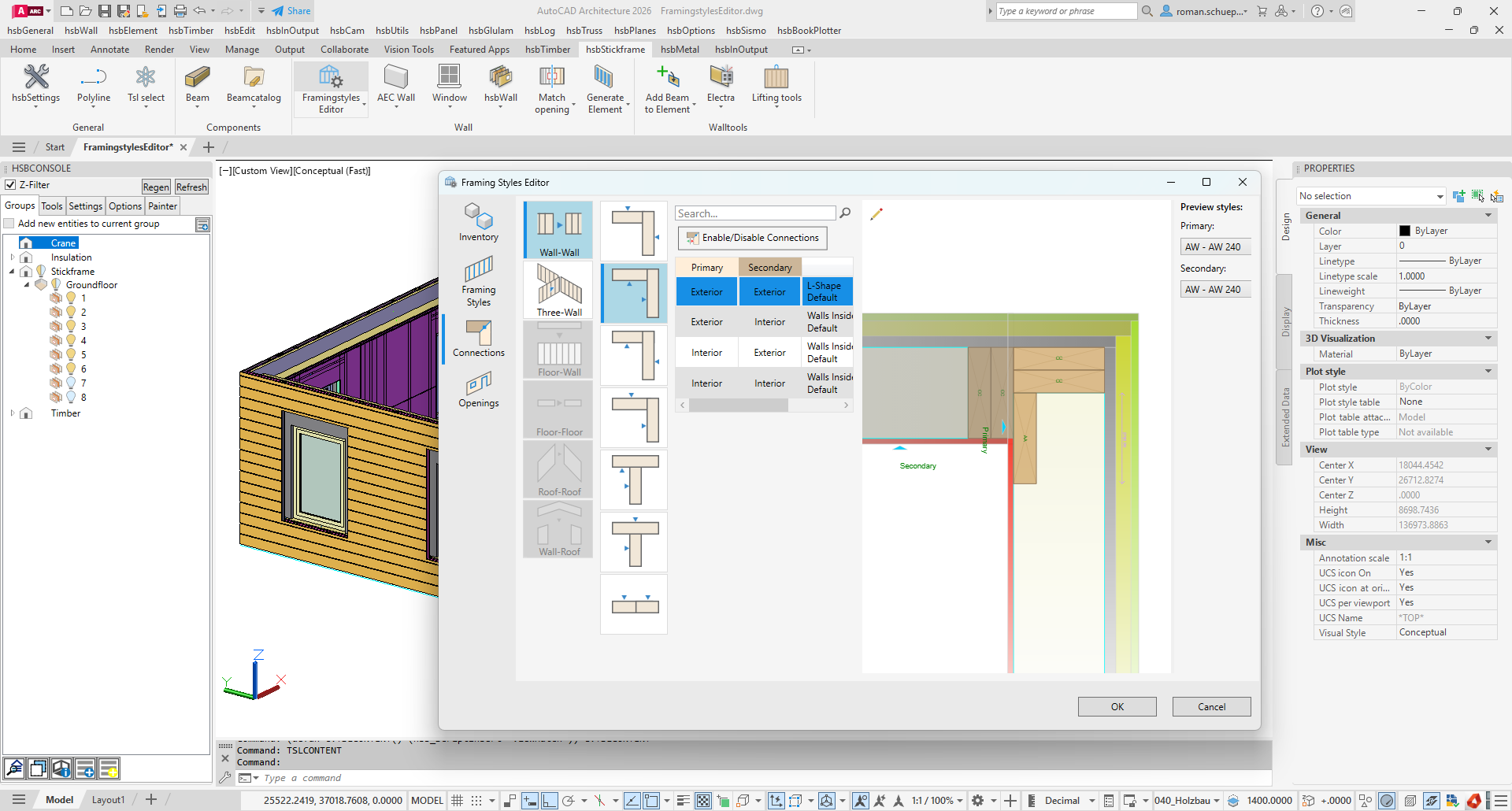Run the Match opening tool

click(x=552, y=89)
